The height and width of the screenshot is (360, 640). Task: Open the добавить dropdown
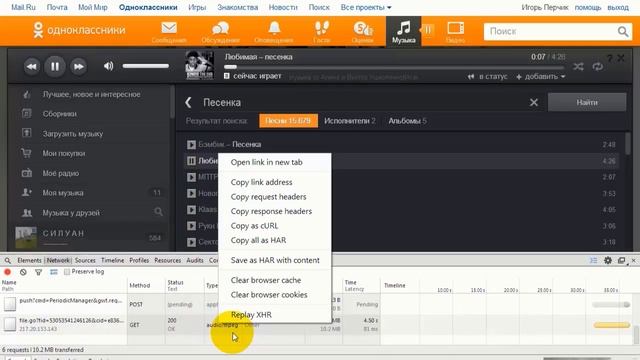(541, 77)
